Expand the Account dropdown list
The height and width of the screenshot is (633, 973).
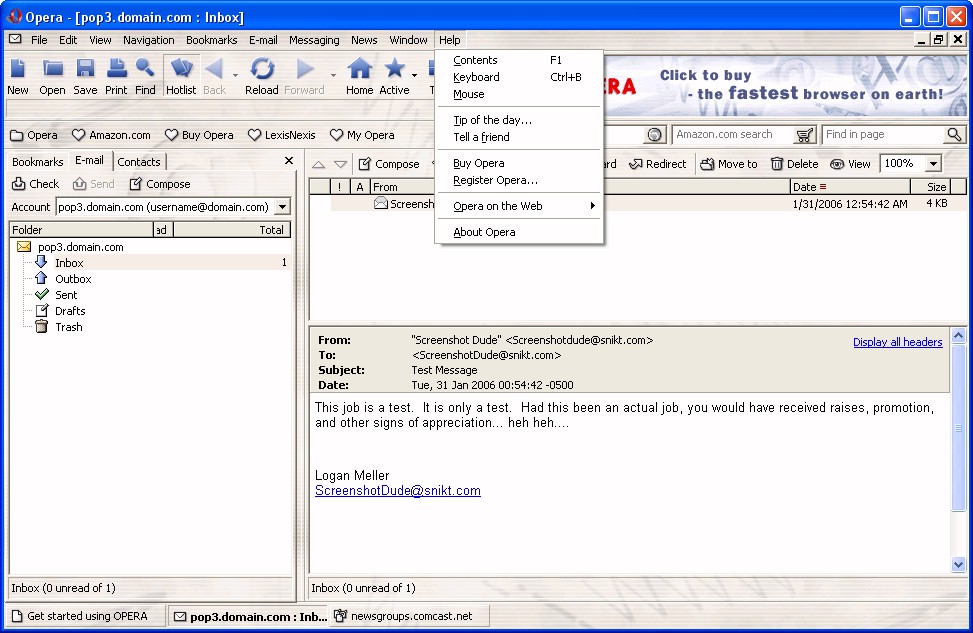[282, 207]
